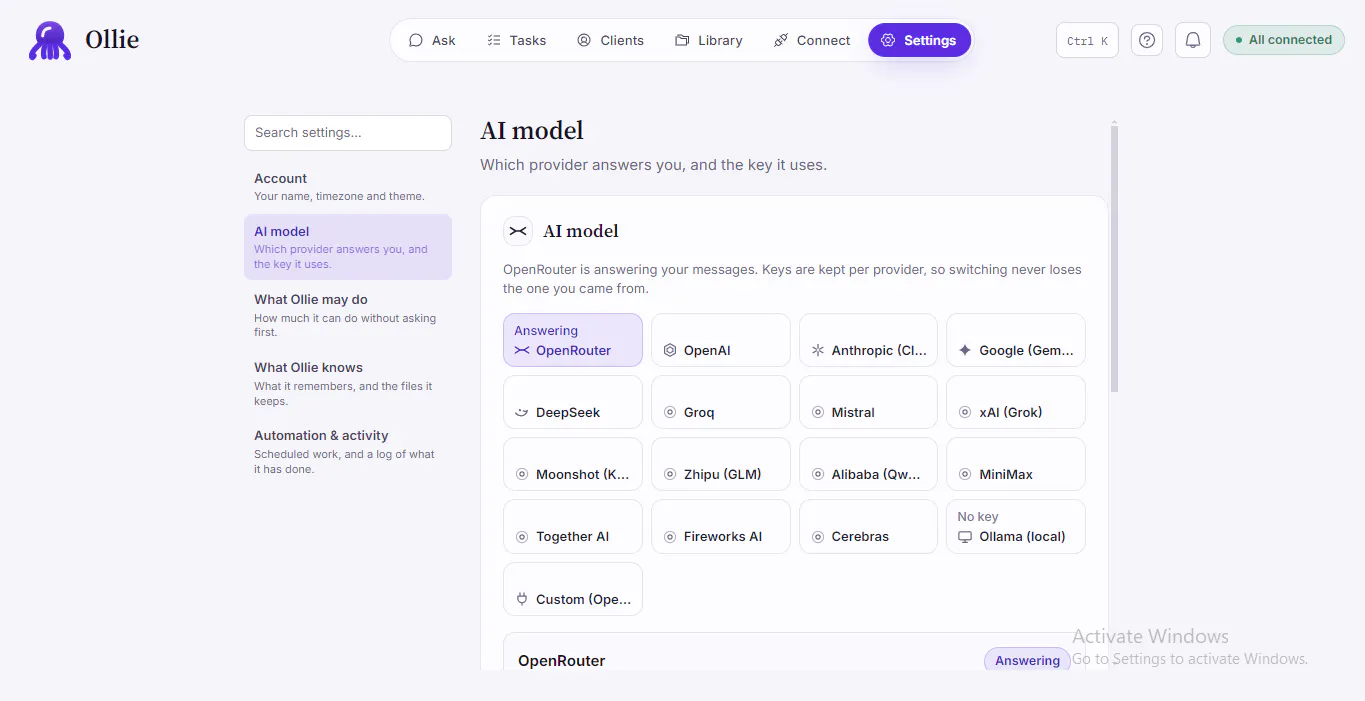Open the Tasks tab
Viewport: 1365px width, 701px height.
click(x=516, y=40)
